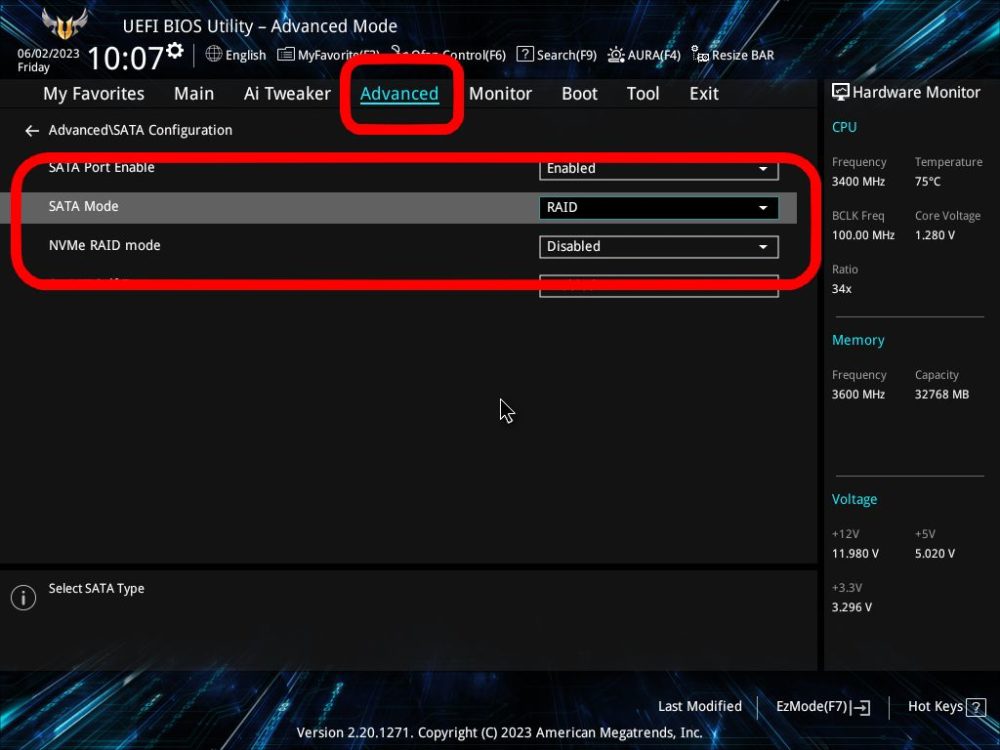Click the 75°C temperature value
Image resolution: width=1000 pixels, height=750 pixels.
(927, 182)
